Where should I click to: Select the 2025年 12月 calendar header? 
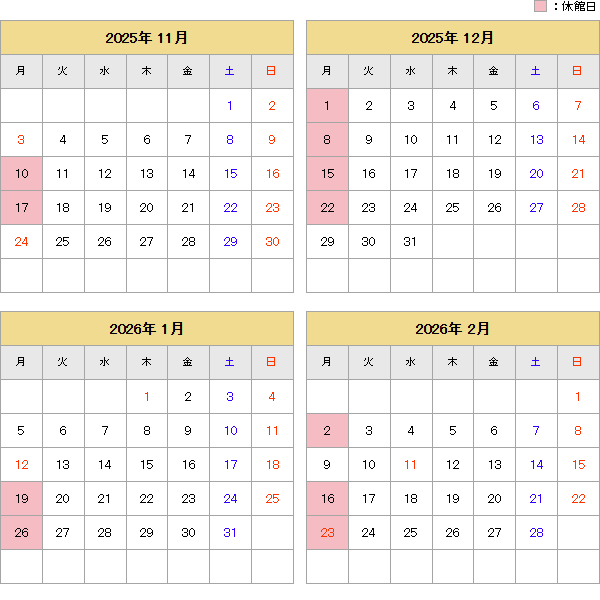[x=452, y=38]
